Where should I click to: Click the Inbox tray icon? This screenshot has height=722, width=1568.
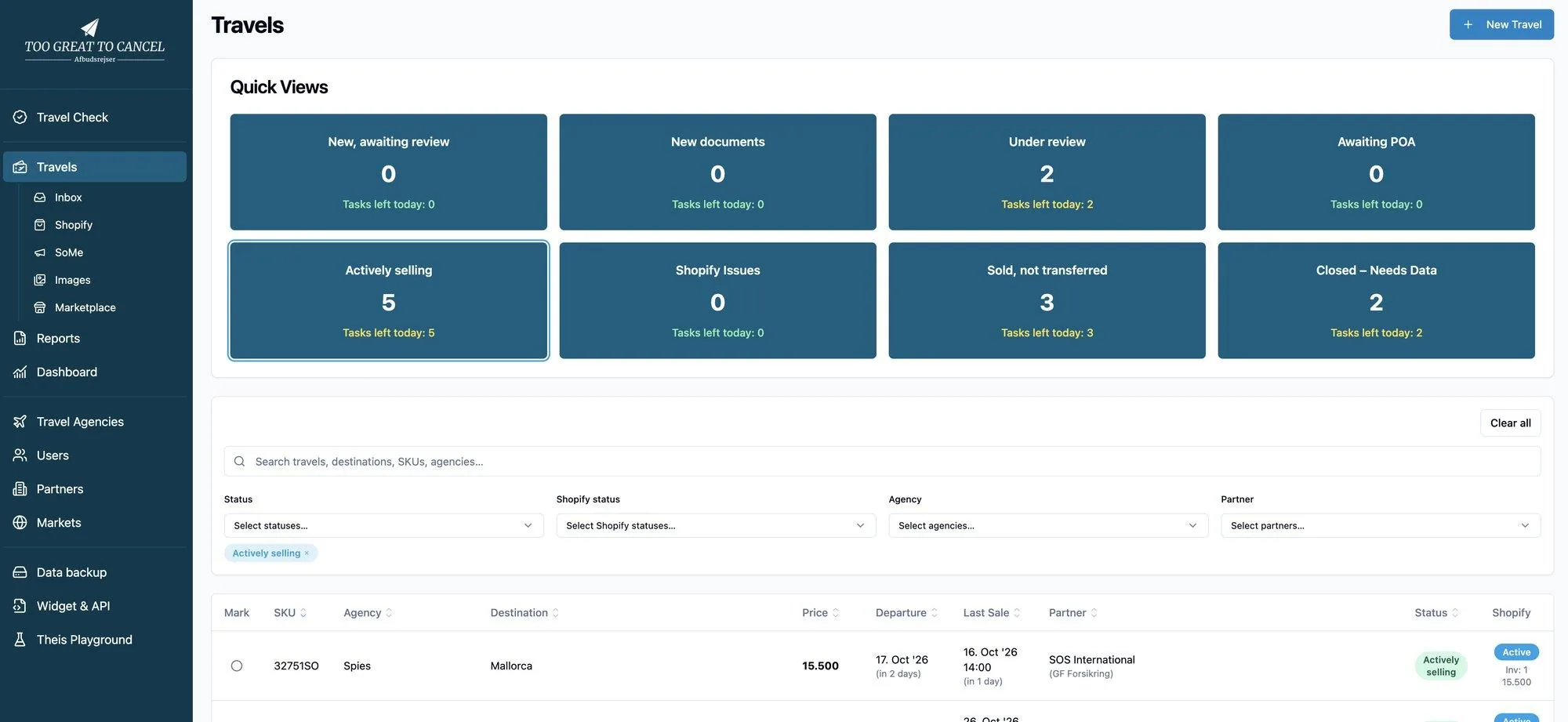point(40,198)
